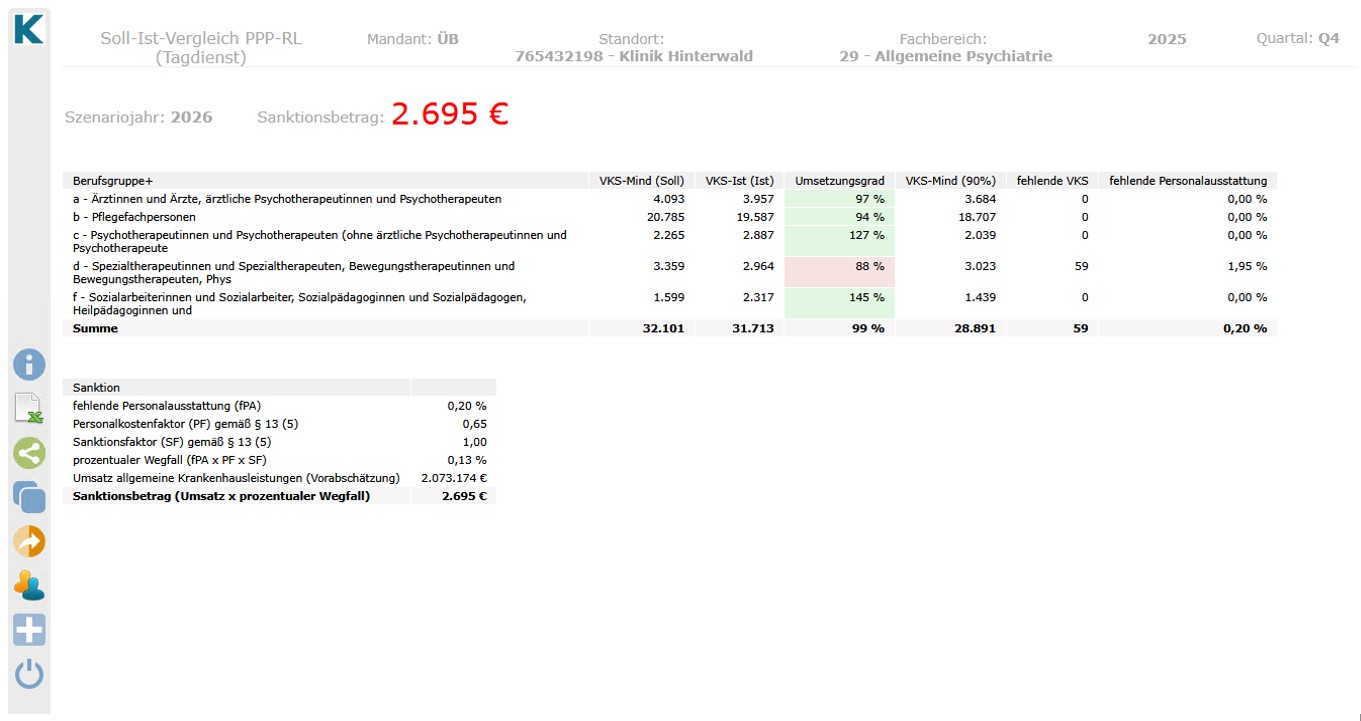Open the Fachbereich Allgemeine Psychiatrie selector
The image size is (1361, 721).
coord(945,56)
